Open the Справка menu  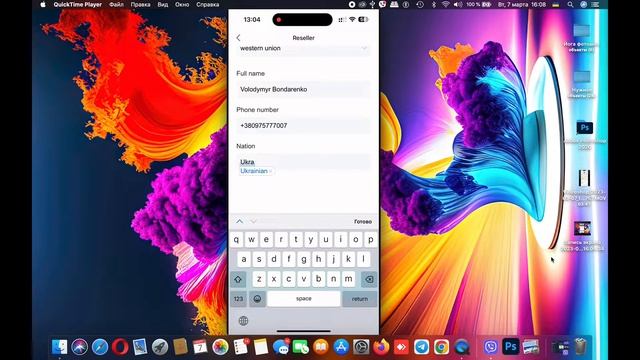pyautogui.click(x=207, y=4)
